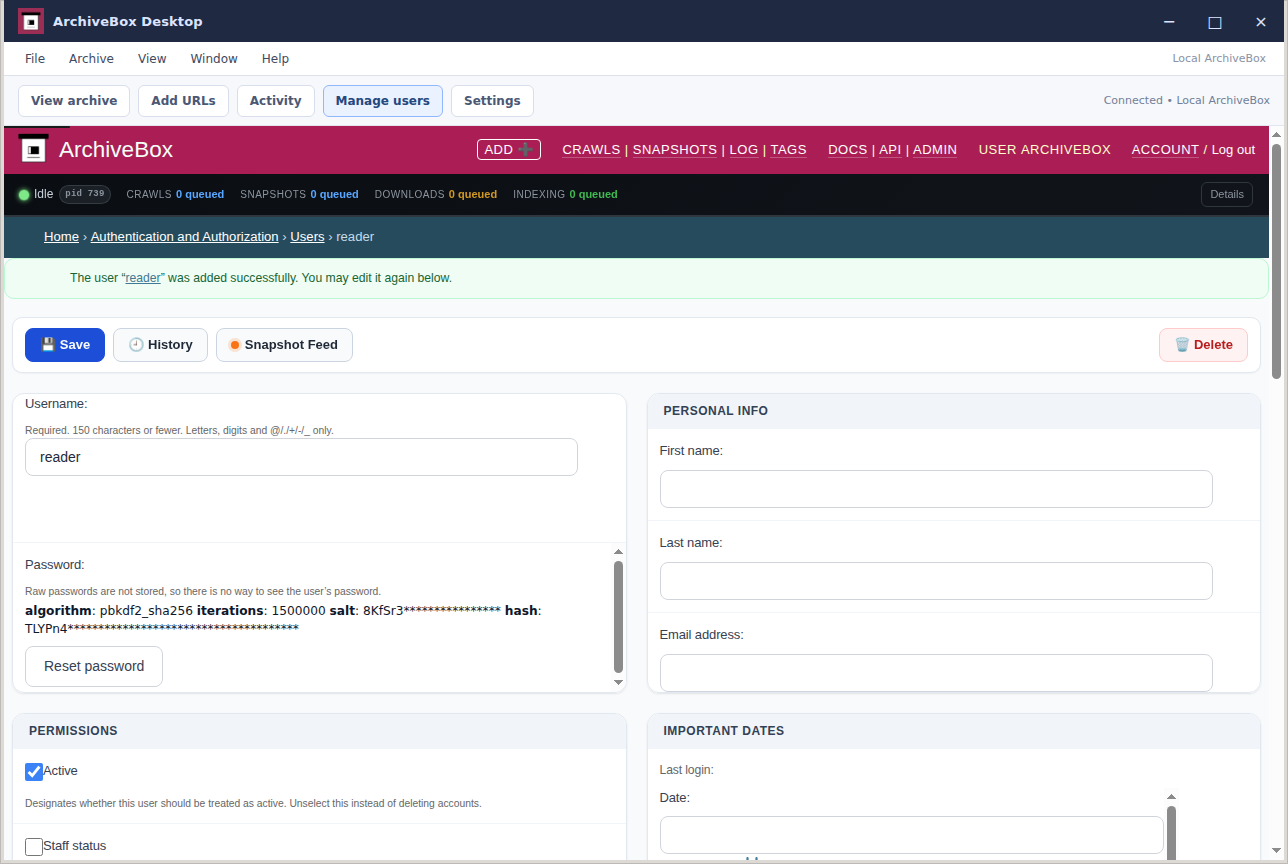1288x864 pixels.
Task: Click the Details button in the status bar
Action: point(1227,194)
